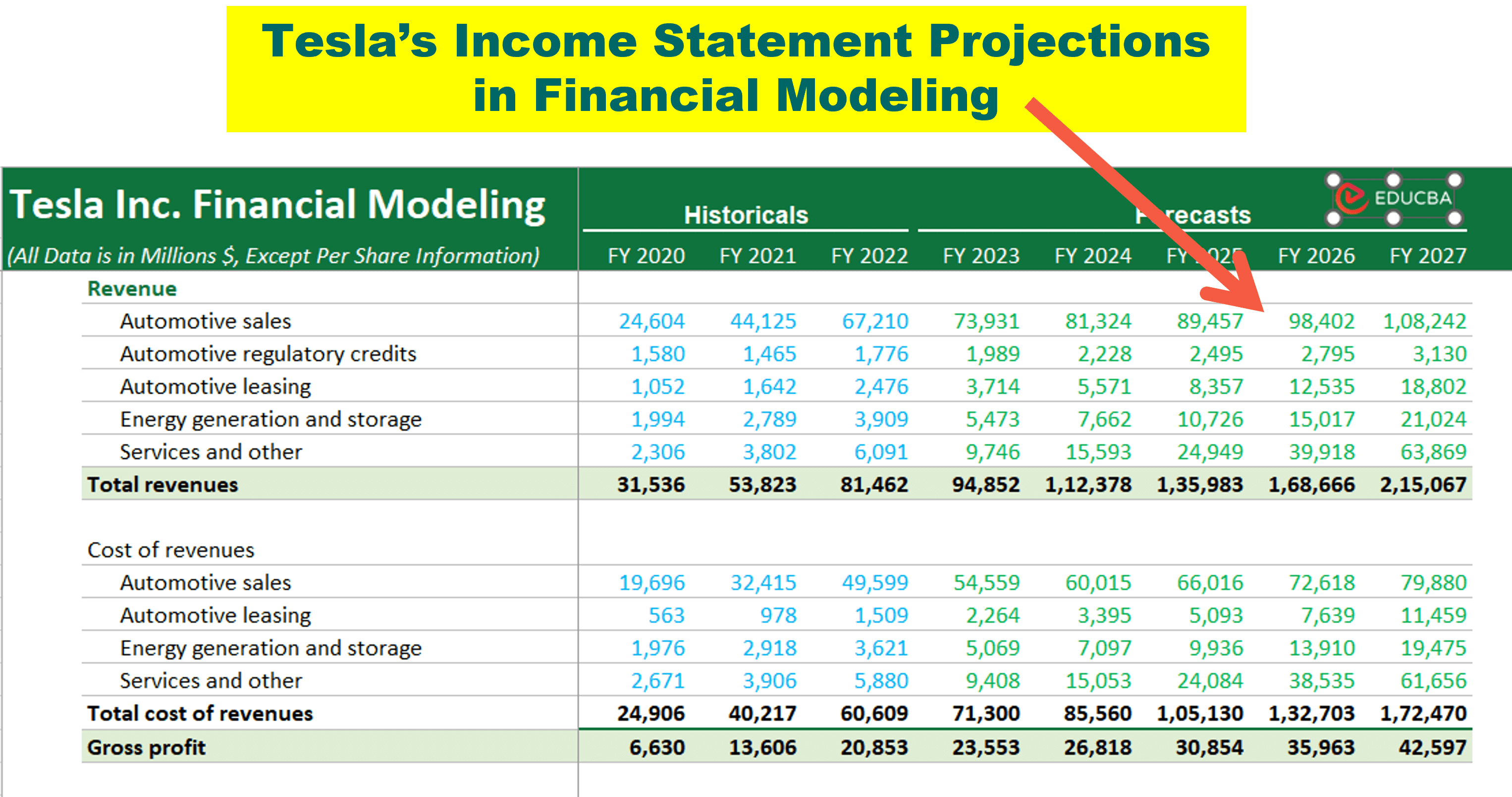Click the 'FY 2020' column header
1512x797 pixels.
click(646, 256)
